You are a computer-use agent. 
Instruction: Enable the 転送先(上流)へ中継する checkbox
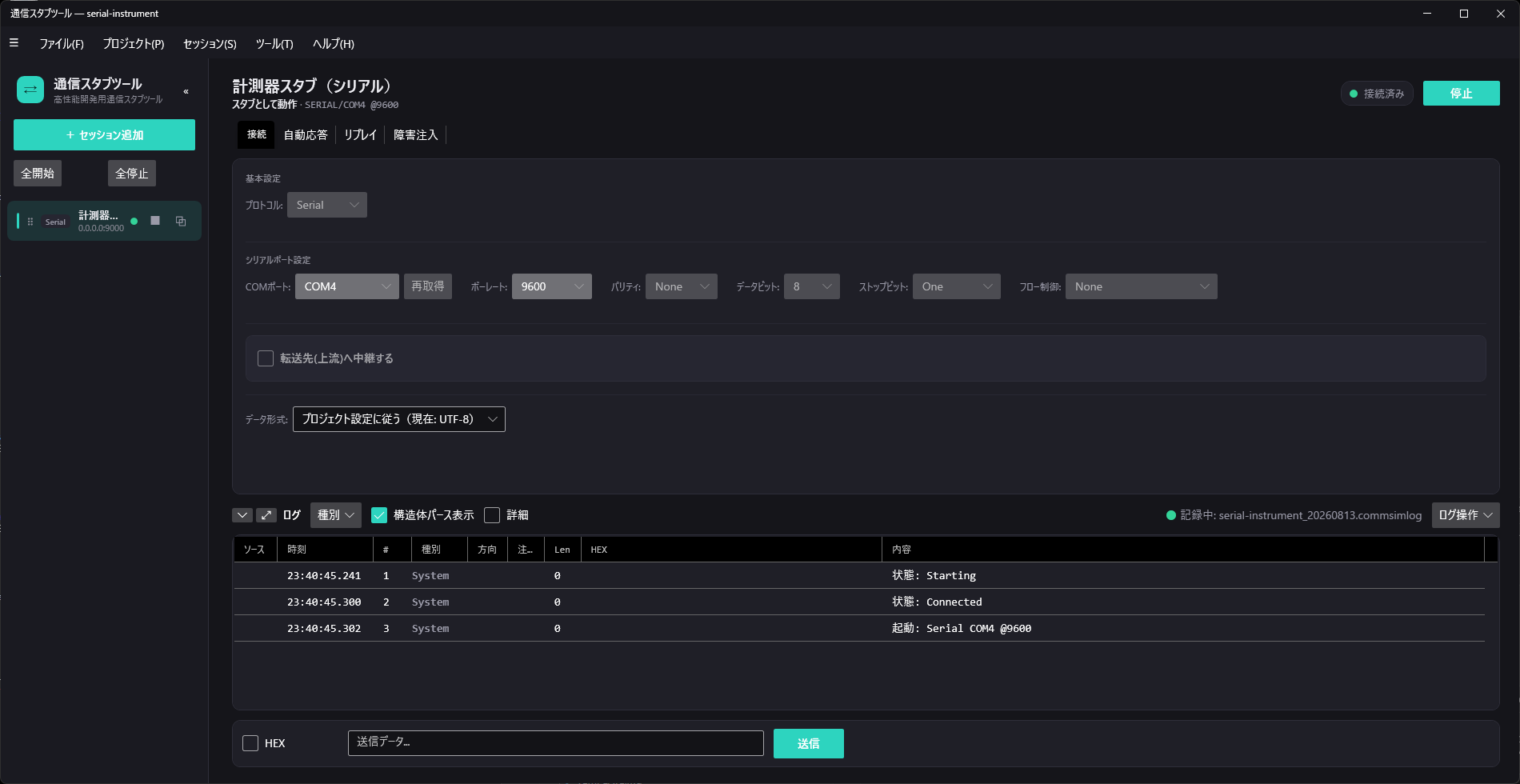tap(266, 358)
